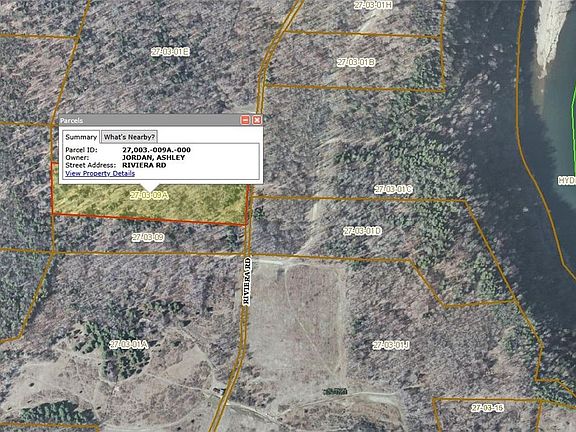
Task: Select the parcel ID 27,003.-009A.-000 text
Action: tap(156, 150)
